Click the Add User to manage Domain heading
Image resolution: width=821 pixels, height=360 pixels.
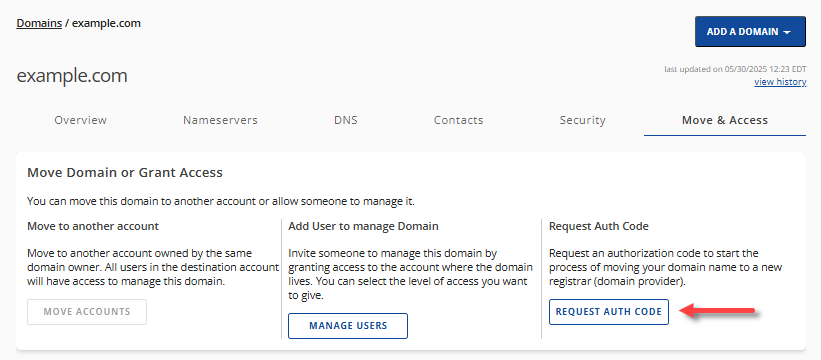point(363,227)
